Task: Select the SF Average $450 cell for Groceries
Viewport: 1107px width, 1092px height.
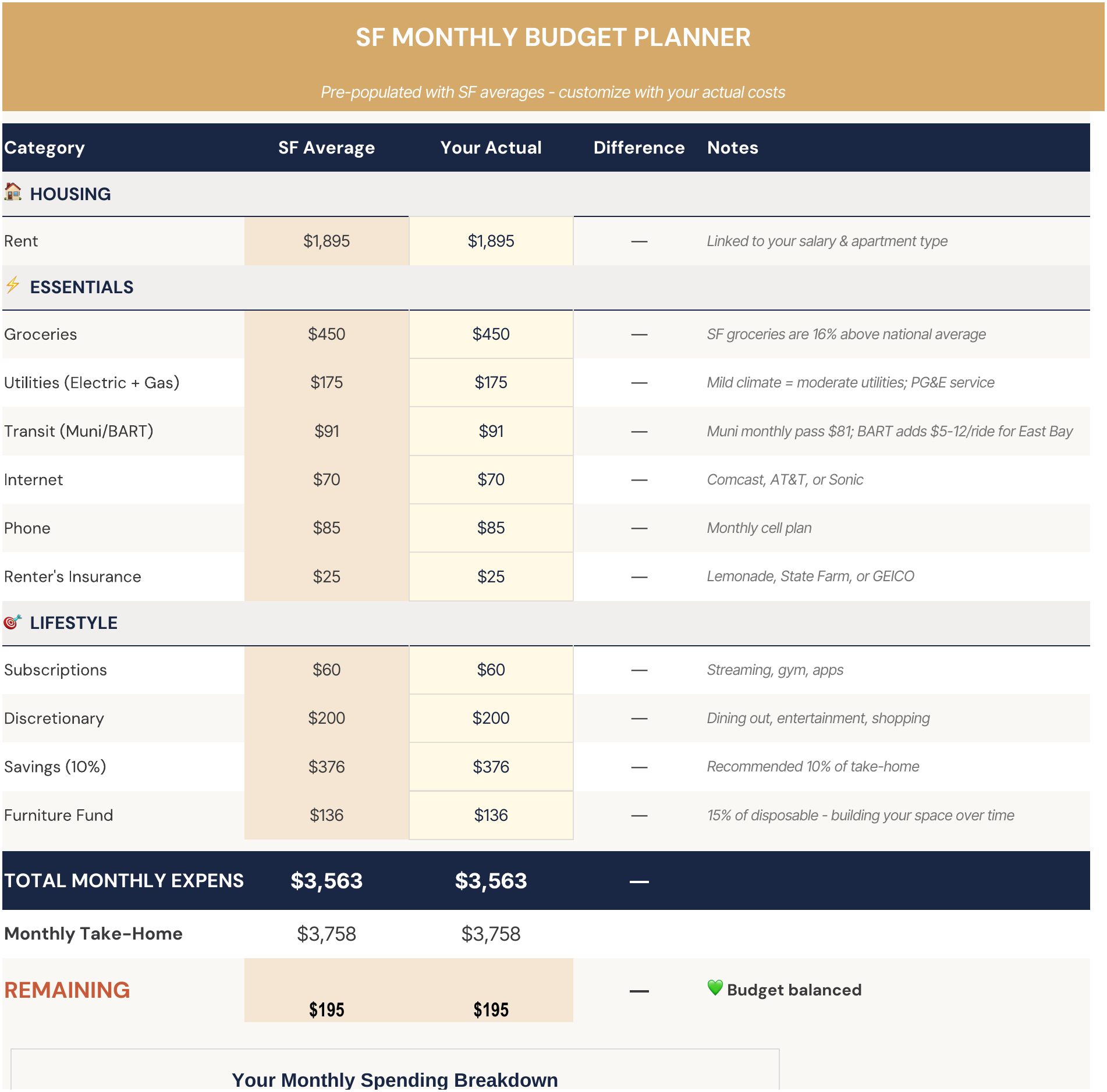Action: [x=327, y=335]
